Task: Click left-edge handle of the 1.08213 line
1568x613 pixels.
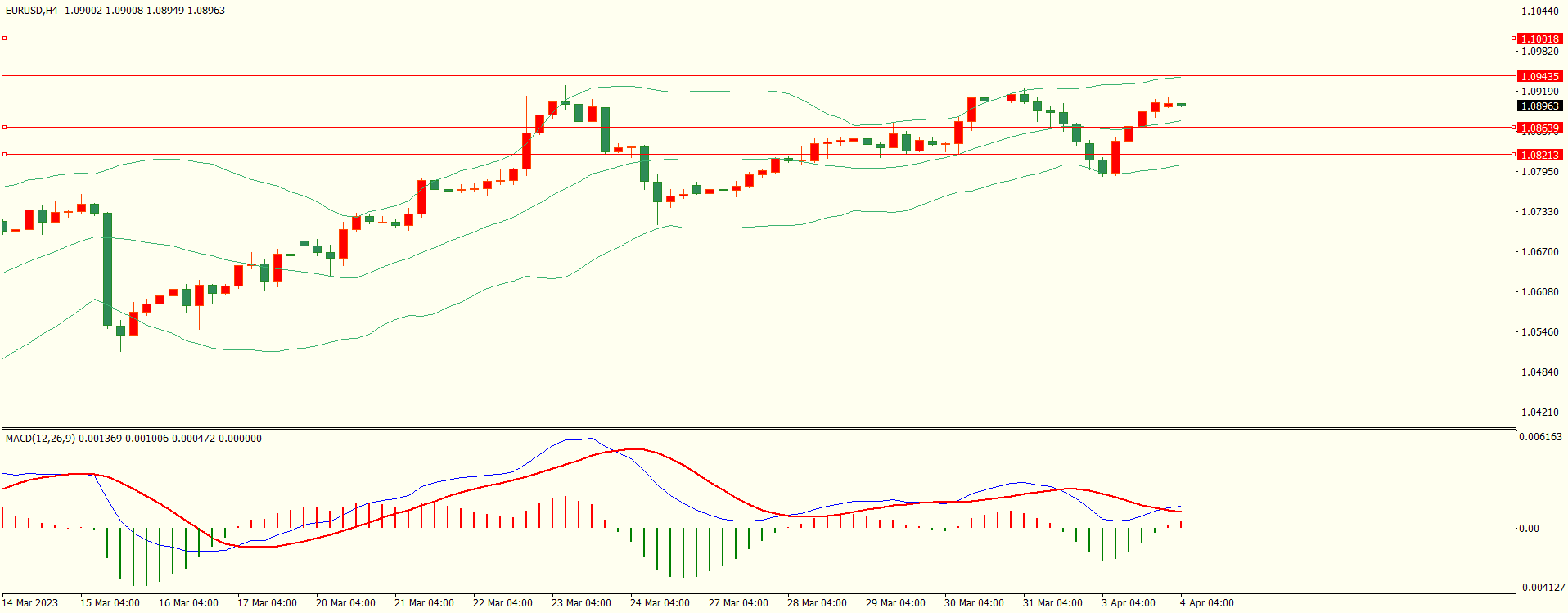Action: (4, 155)
